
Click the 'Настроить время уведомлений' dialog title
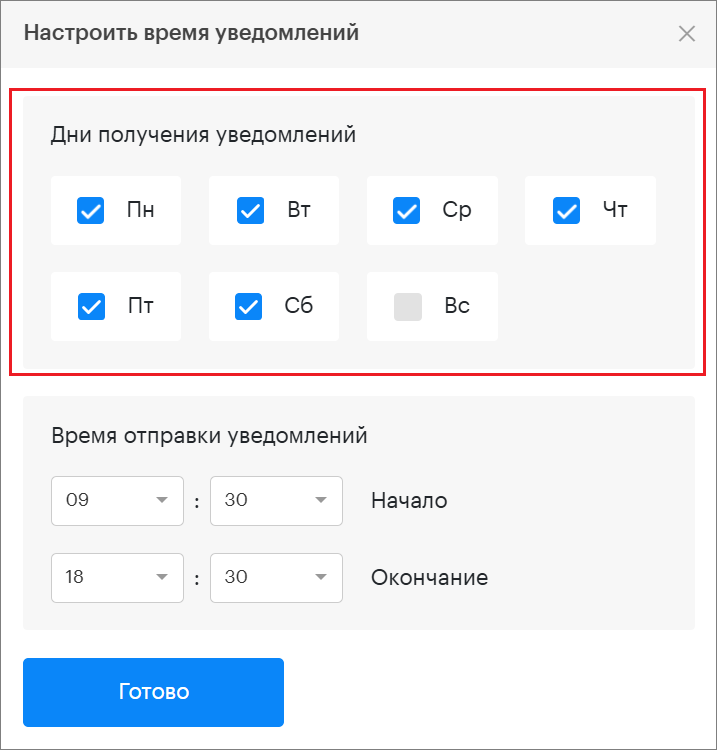(191, 33)
